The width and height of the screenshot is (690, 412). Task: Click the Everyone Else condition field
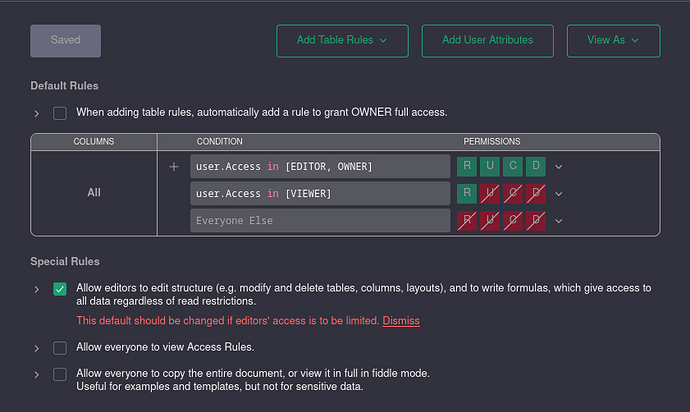point(320,221)
